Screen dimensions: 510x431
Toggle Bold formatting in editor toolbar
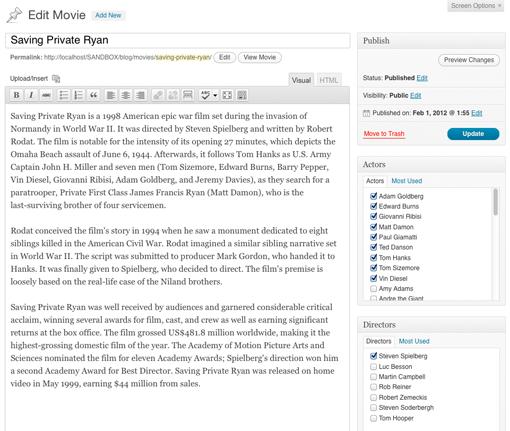click(x=16, y=95)
